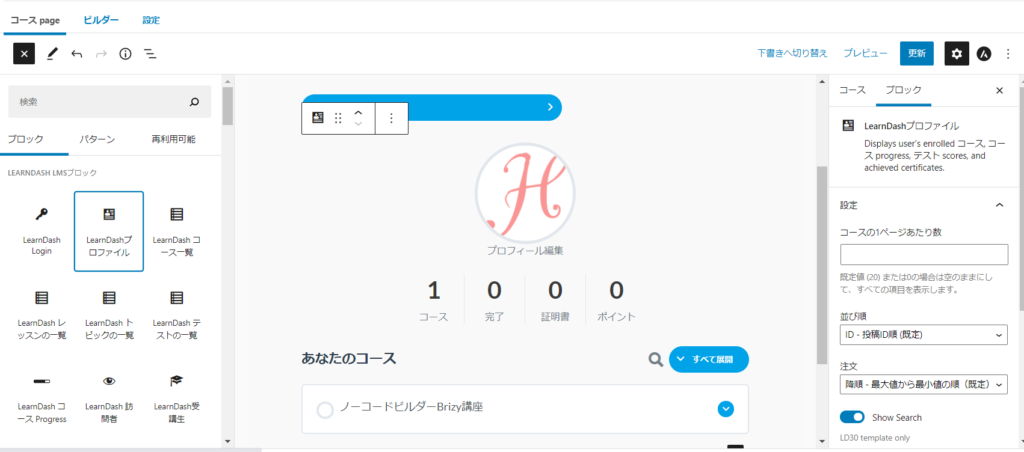Image resolution: width=1024 pixels, height=452 pixels.
Task: Open the 注文 dropdown
Action: point(923,384)
